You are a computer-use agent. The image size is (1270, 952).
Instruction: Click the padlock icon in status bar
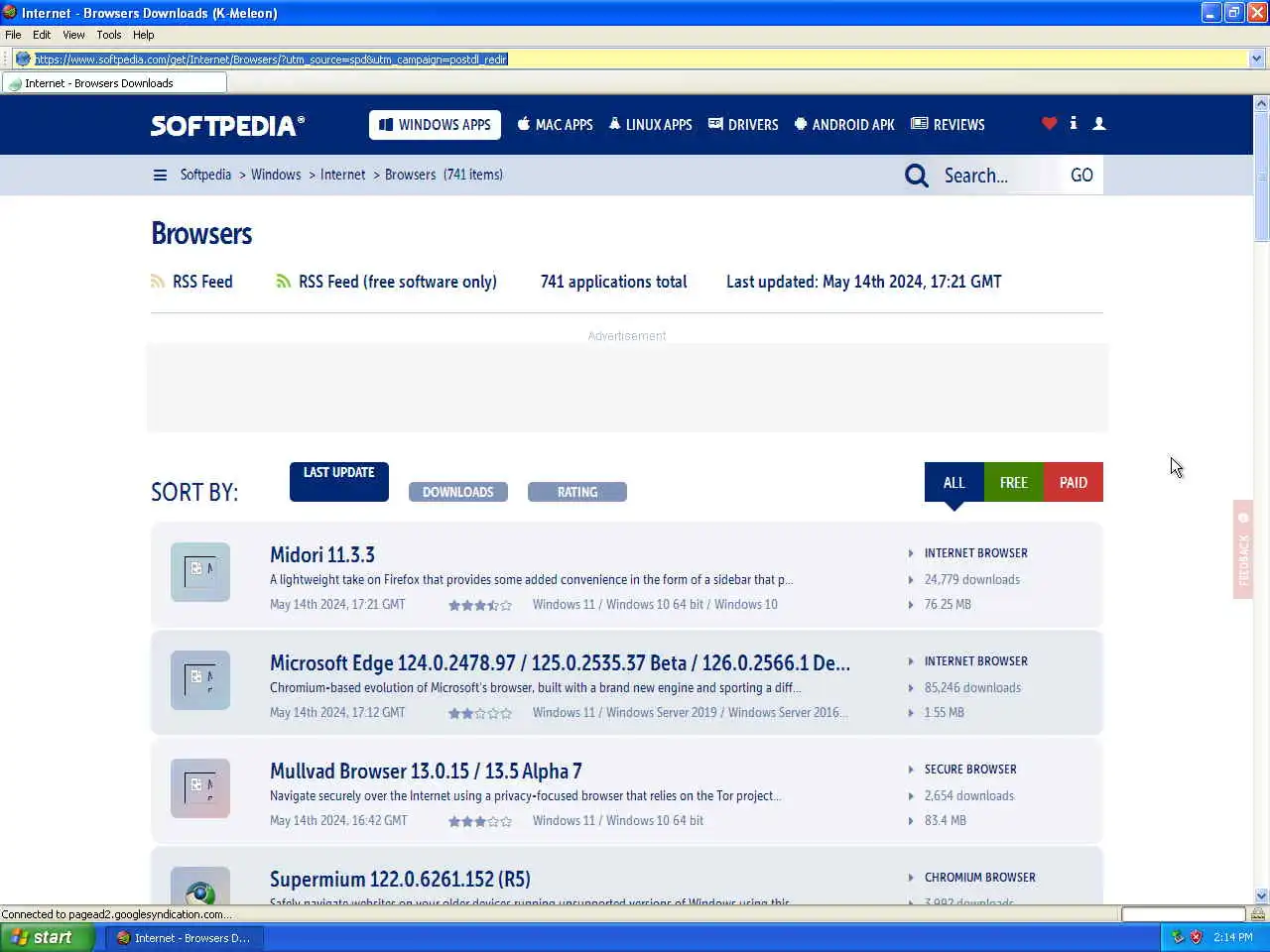(x=1258, y=914)
